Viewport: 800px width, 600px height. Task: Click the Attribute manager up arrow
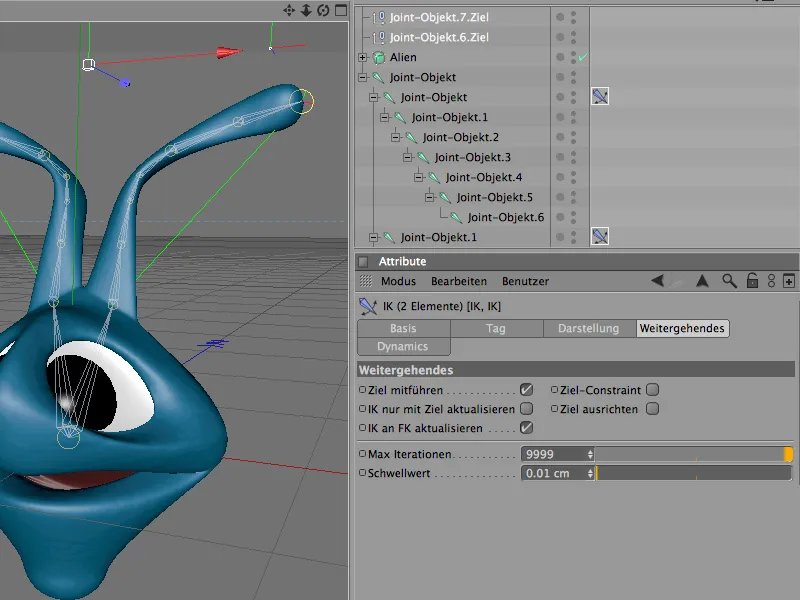pyautogui.click(x=703, y=281)
